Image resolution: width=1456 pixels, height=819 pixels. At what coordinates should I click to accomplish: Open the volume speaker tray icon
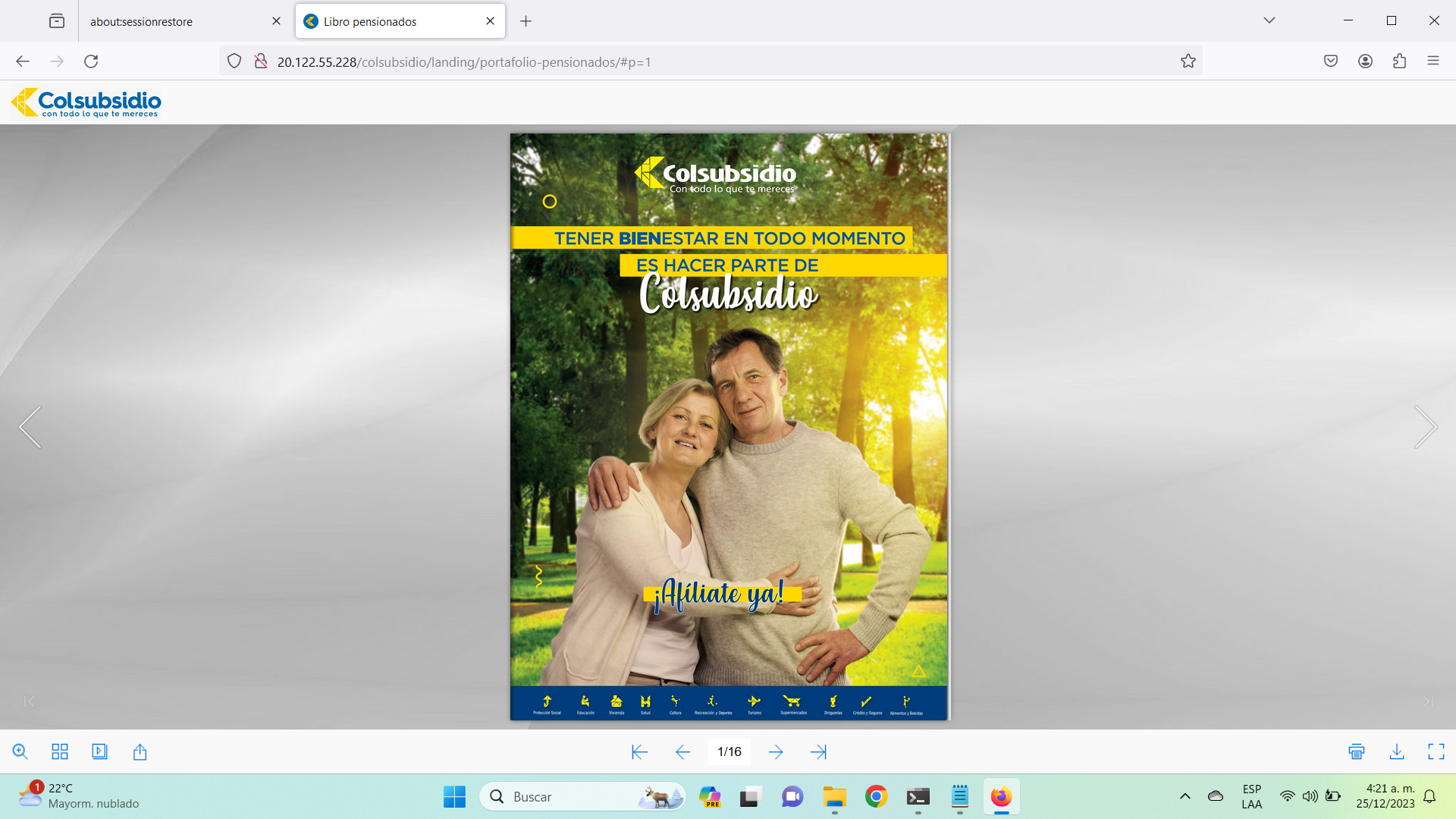coord(1310,796)
